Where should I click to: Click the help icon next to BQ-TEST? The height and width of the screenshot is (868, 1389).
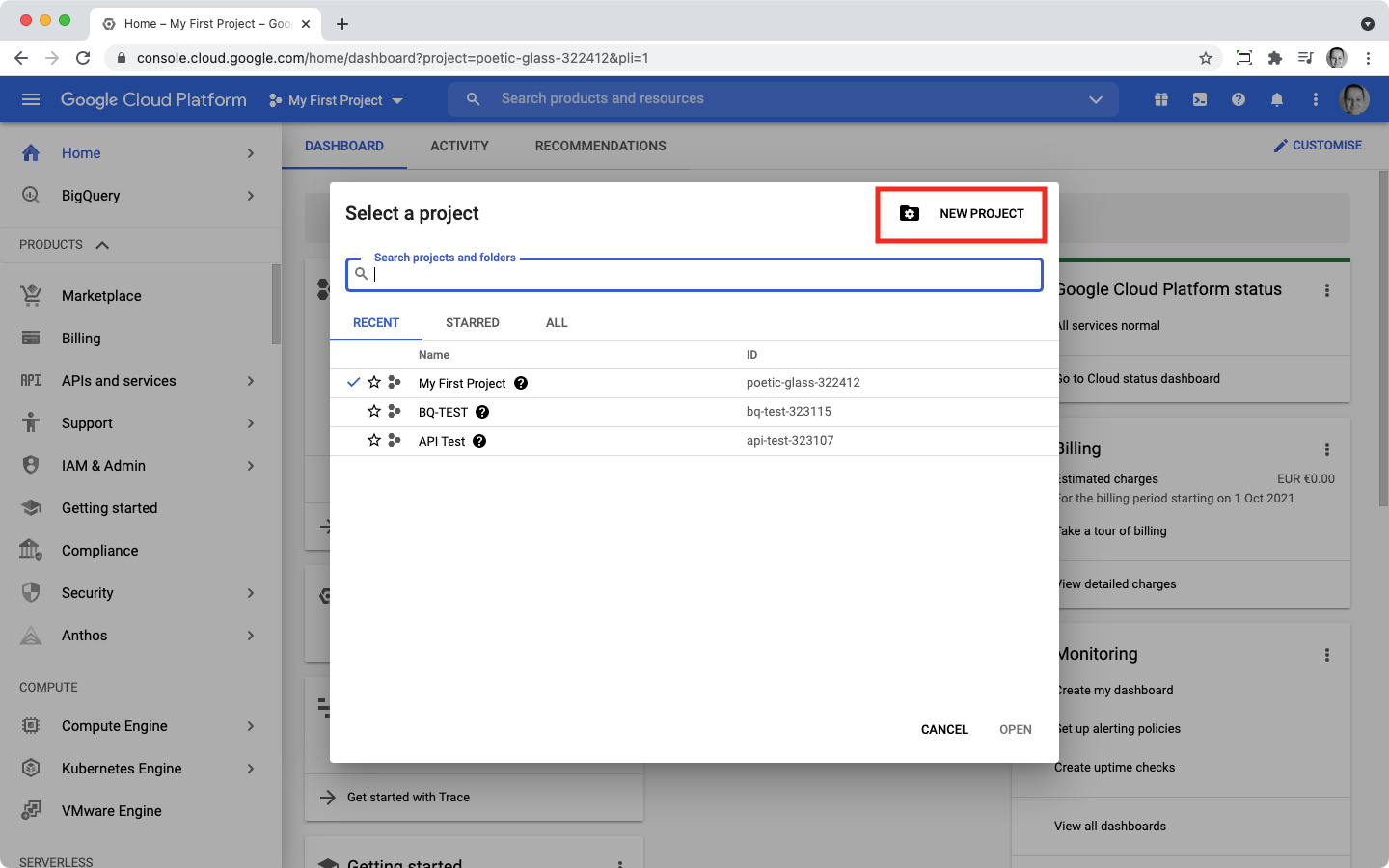(482, 412)
